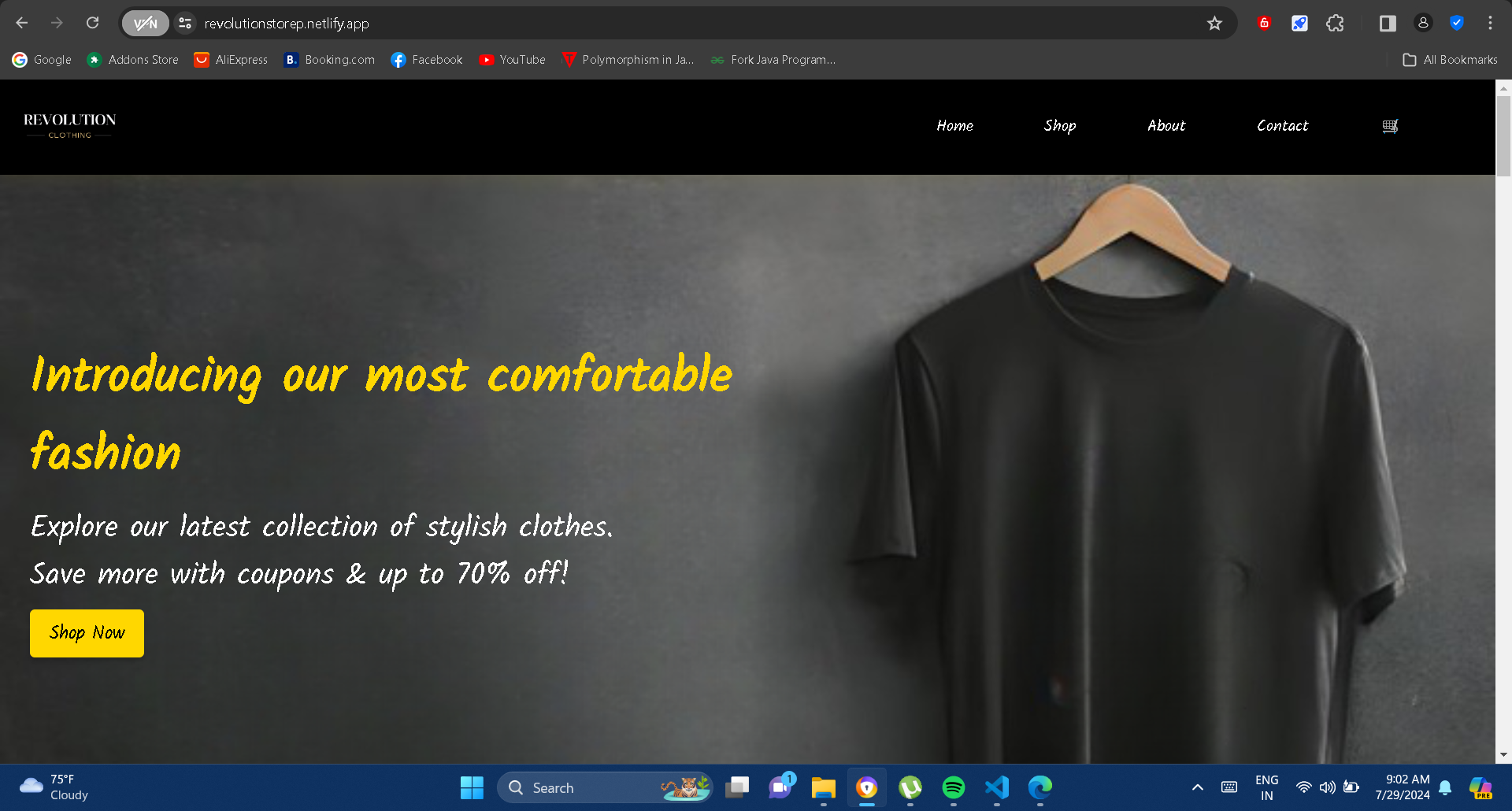Reload the page
The width and height of the screenshot is (1512, 811).
[x=92, y=23]
